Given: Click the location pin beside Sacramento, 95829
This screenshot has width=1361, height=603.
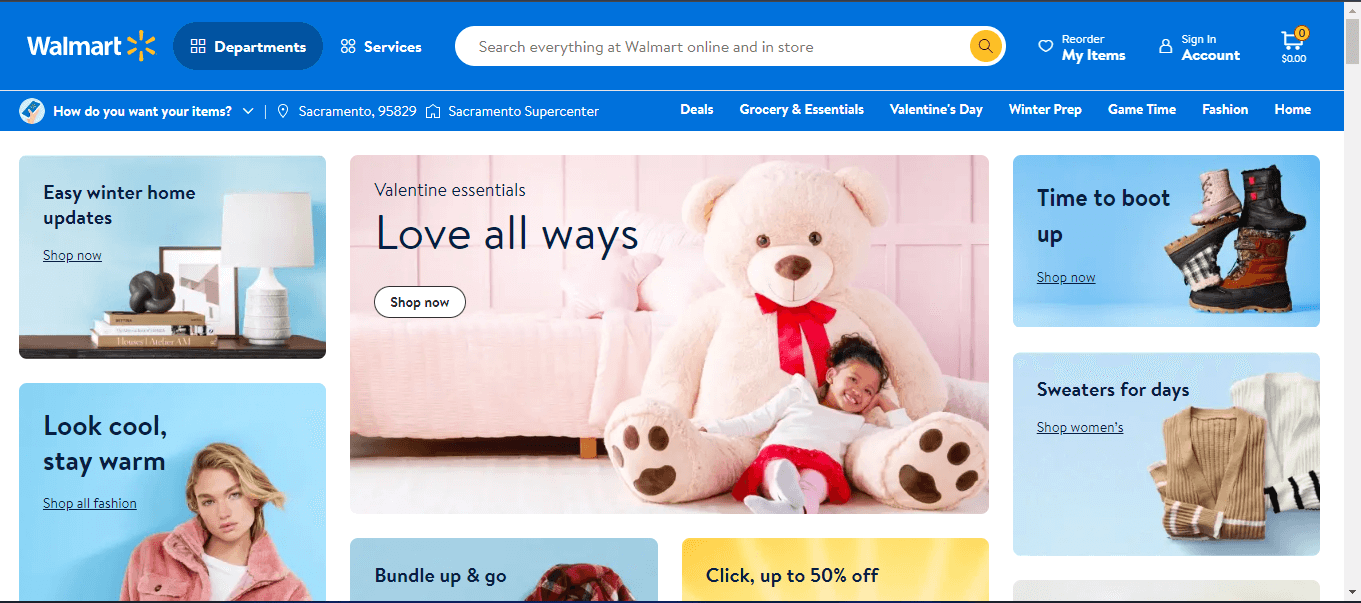Looking at the screenshot, I should [x=283, y=111].
